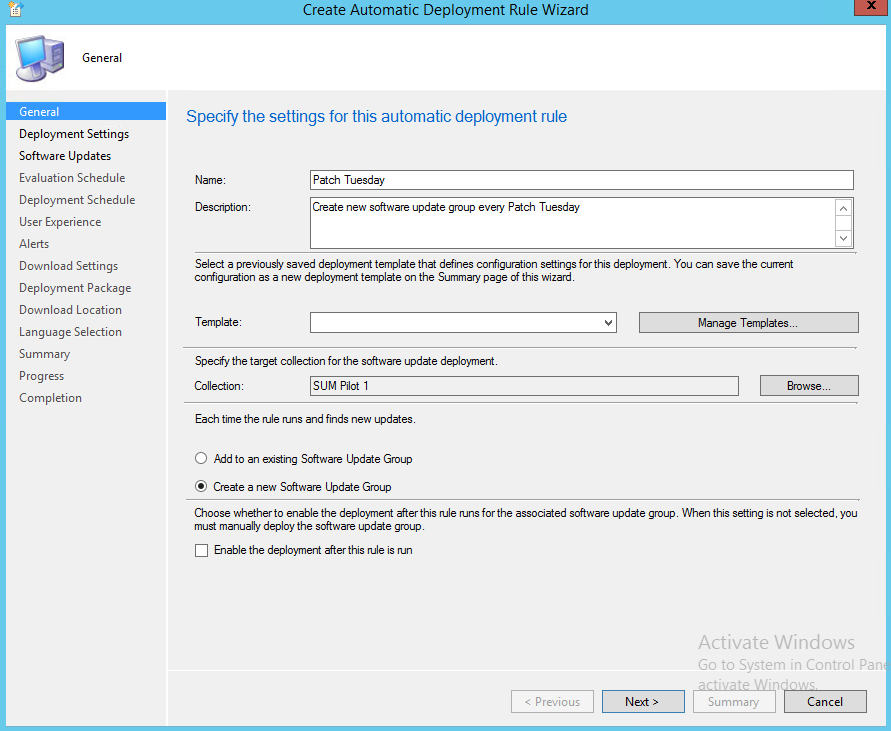Close the wizard window with X button
Viewport: 891px width, 731px height.
[x=866, y=9]
